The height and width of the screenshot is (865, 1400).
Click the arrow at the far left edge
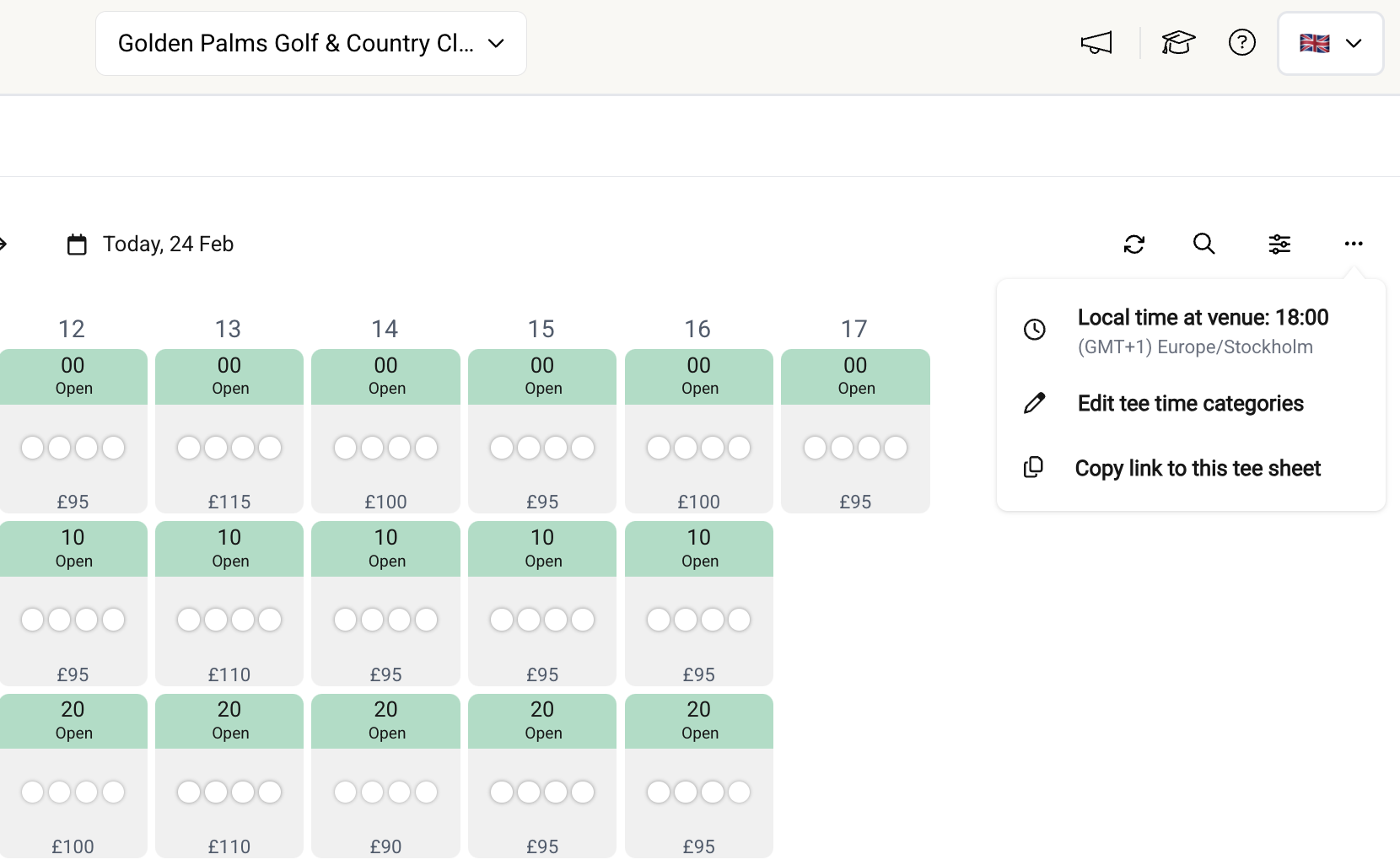click(4, 244)
